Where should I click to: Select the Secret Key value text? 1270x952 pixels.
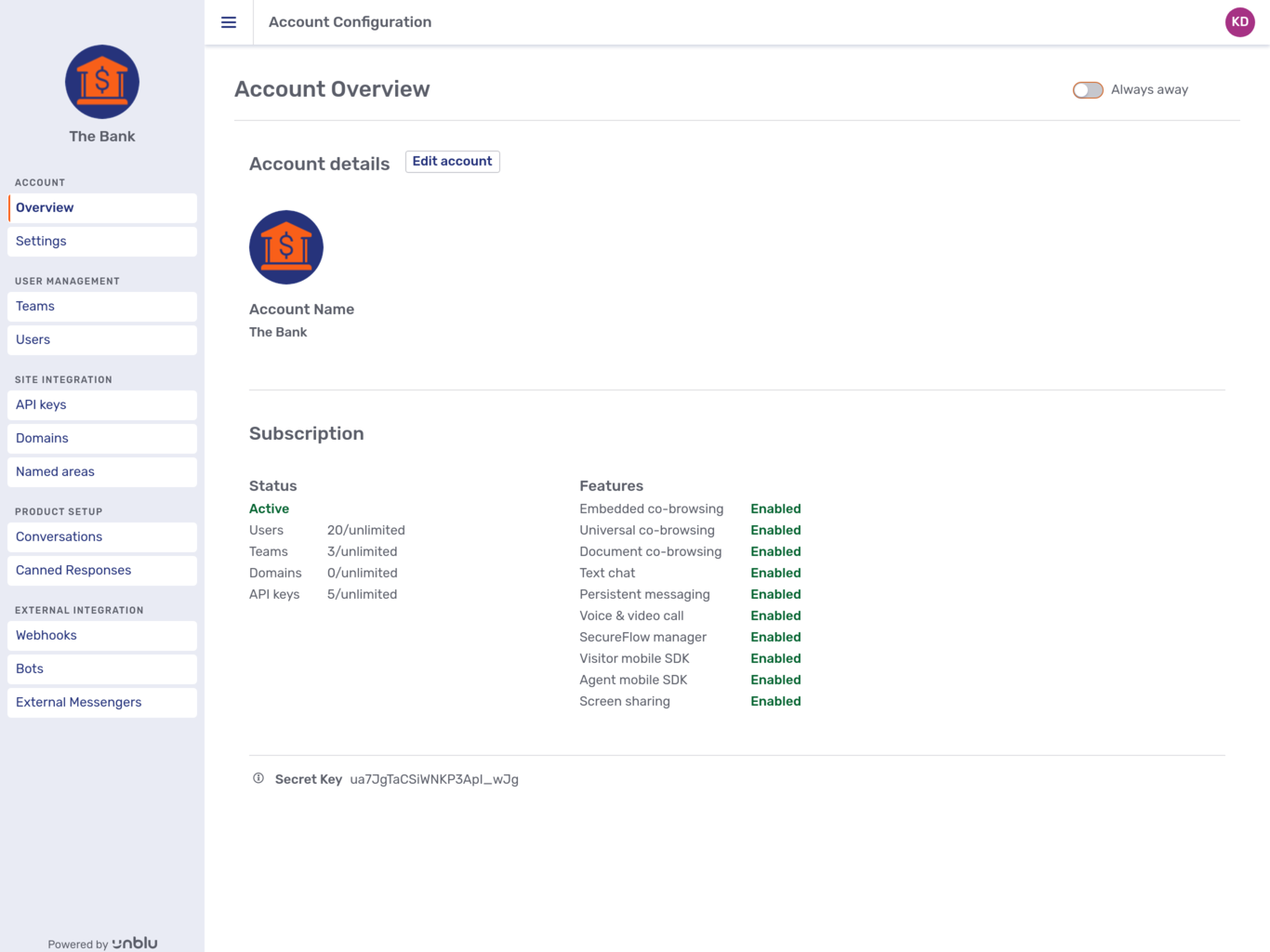(434, 779)
